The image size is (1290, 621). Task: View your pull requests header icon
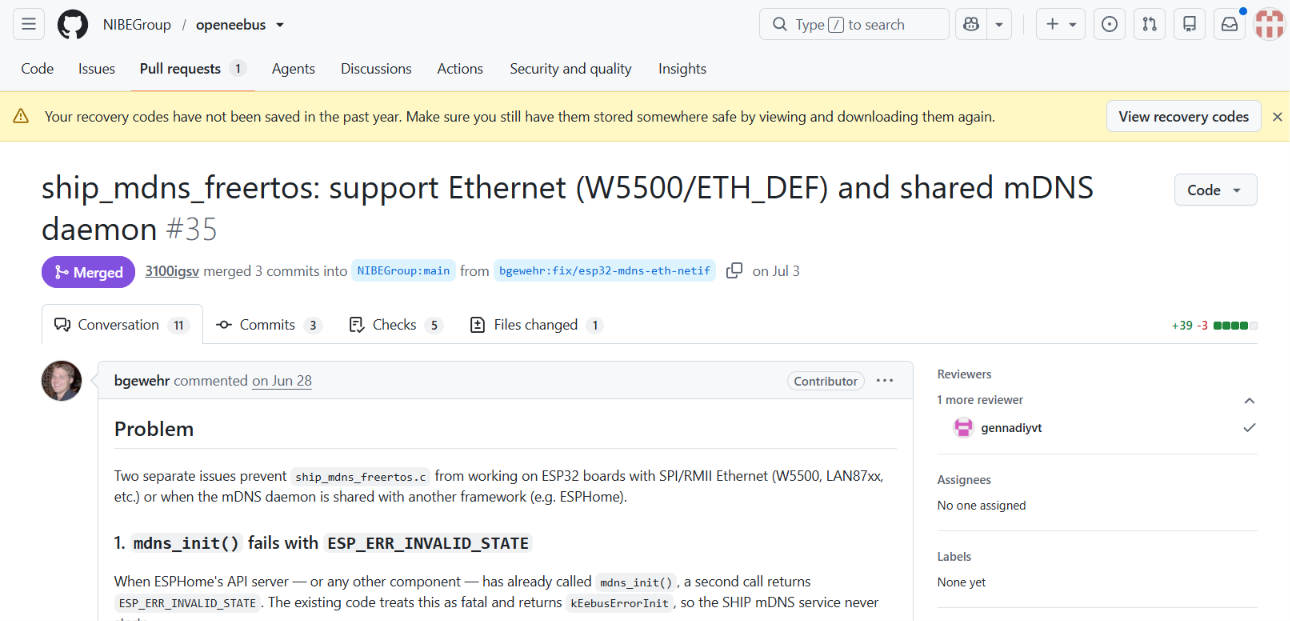[x=1149, y=24]
